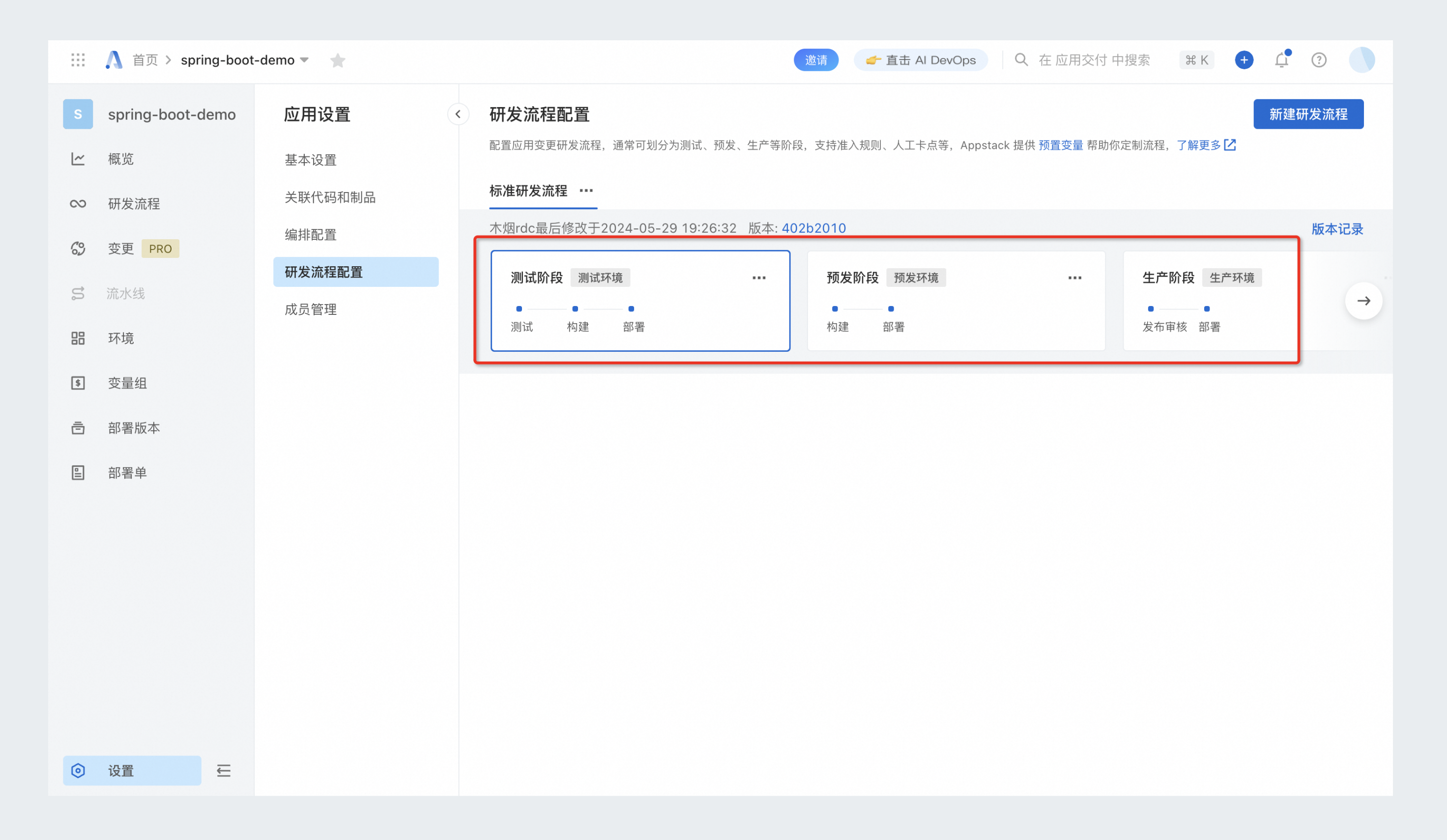The image size is (1447, 840).
Task: Collapse the left sidebar with the fold icon
Action: click(x=223, y=771)
